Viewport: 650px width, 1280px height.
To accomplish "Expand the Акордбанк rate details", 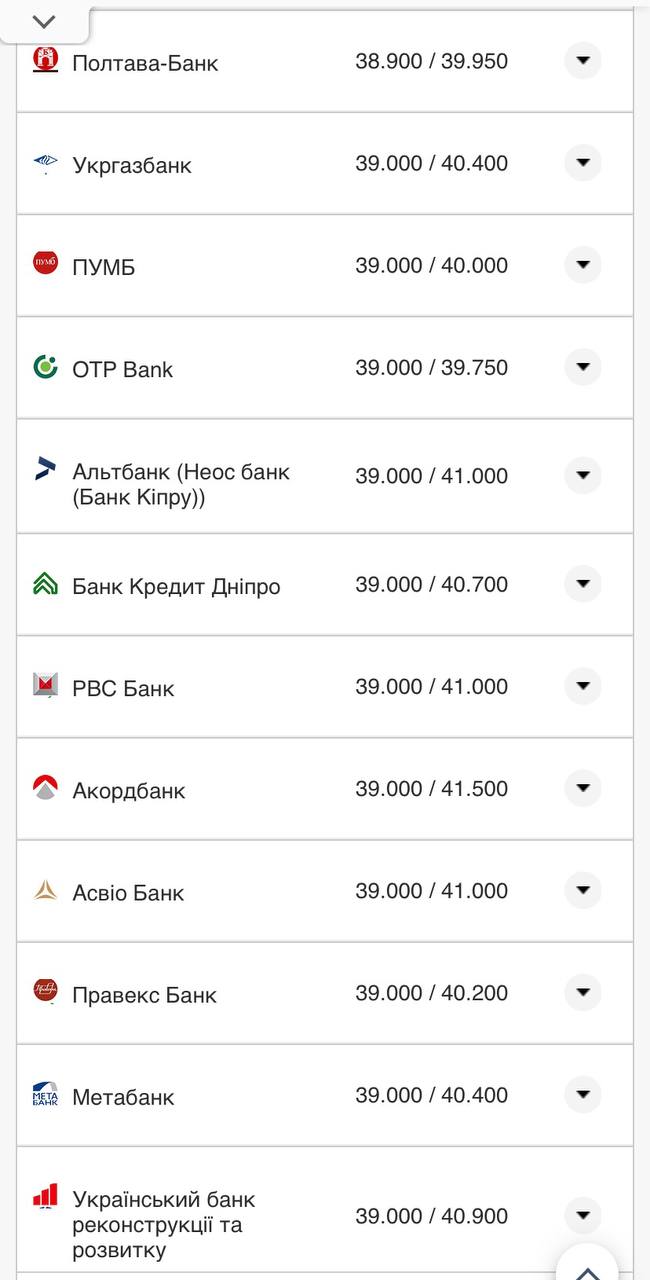I will (582, 789).
